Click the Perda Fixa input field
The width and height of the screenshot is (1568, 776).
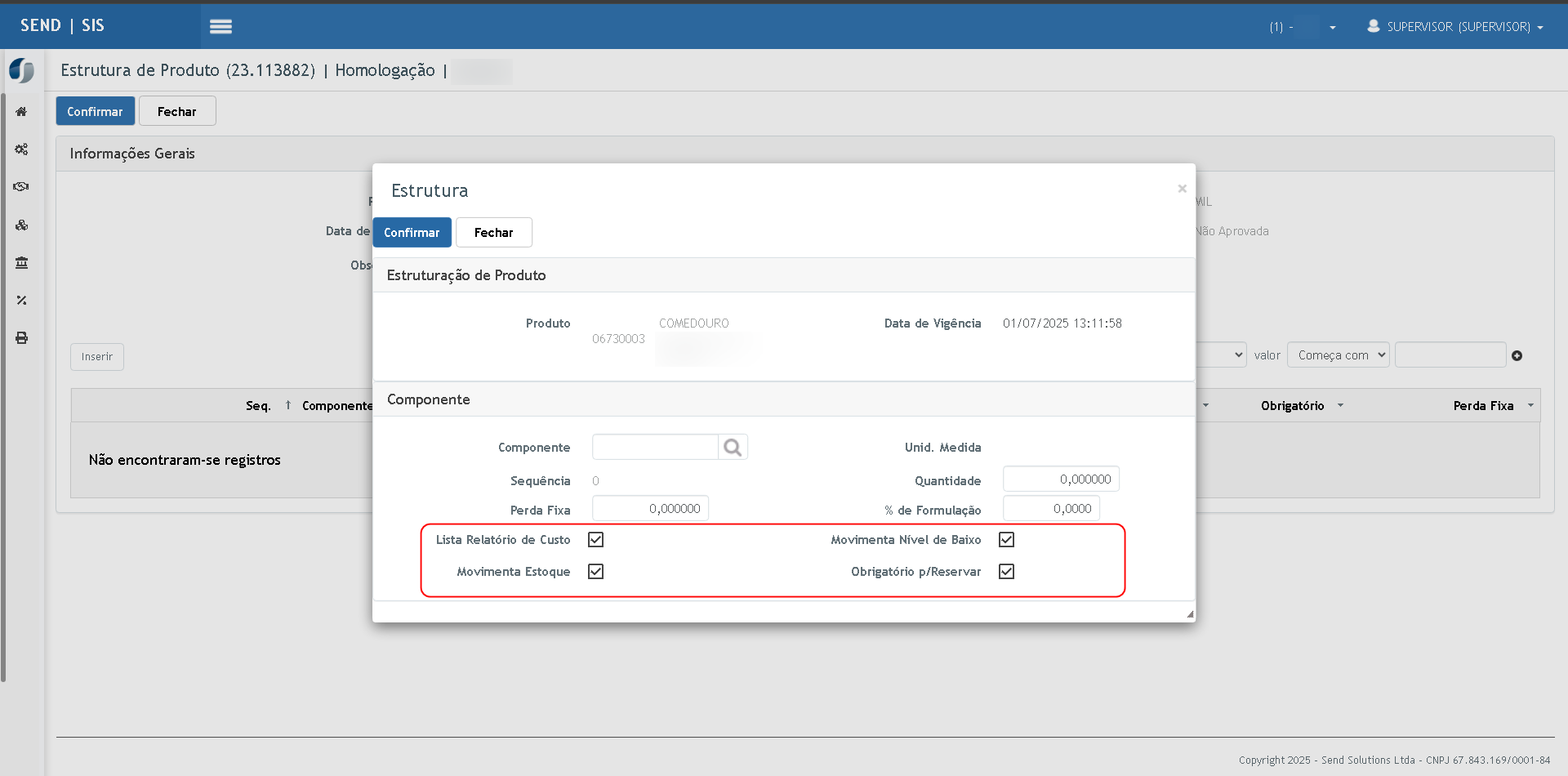(651, 509)
